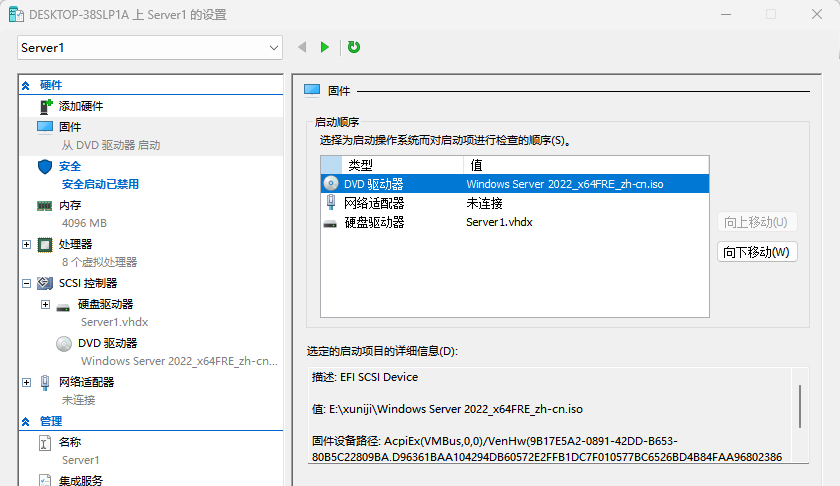
Task: Click the 安全 shield icon
Action: tap(45, 166)
